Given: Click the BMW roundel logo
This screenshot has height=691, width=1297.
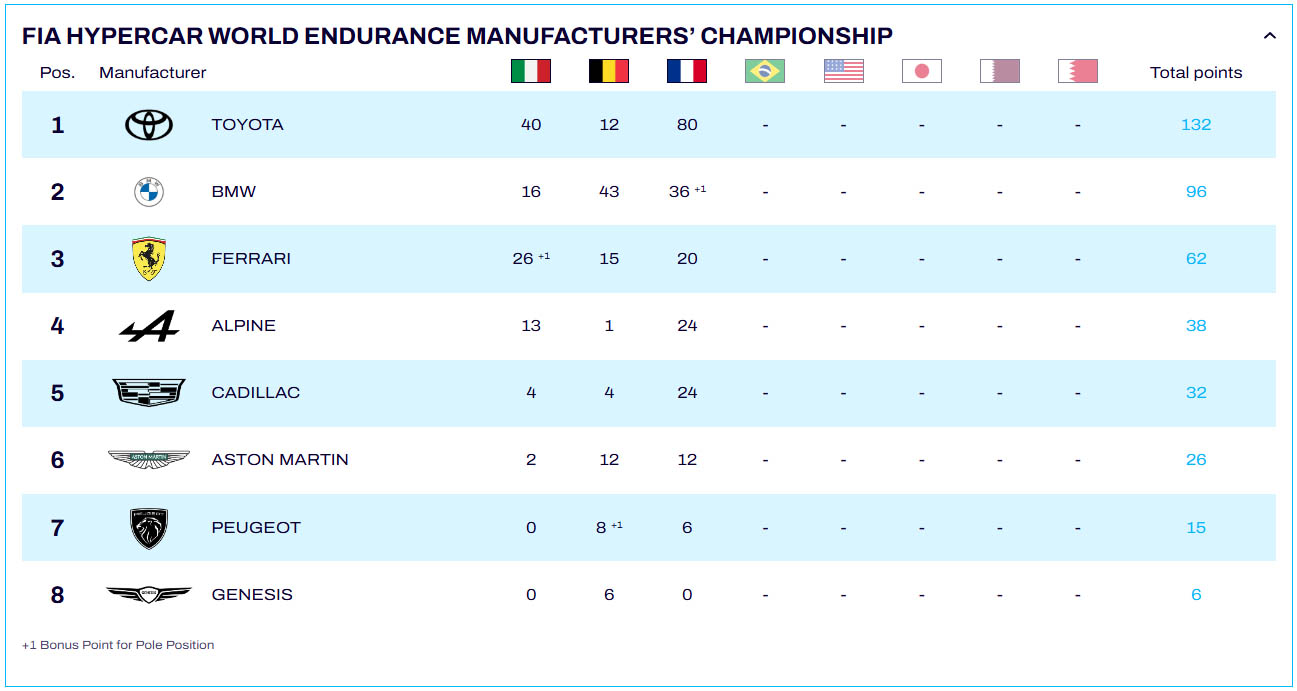Looking at the screenshot, I should click(x=149, y=192).
